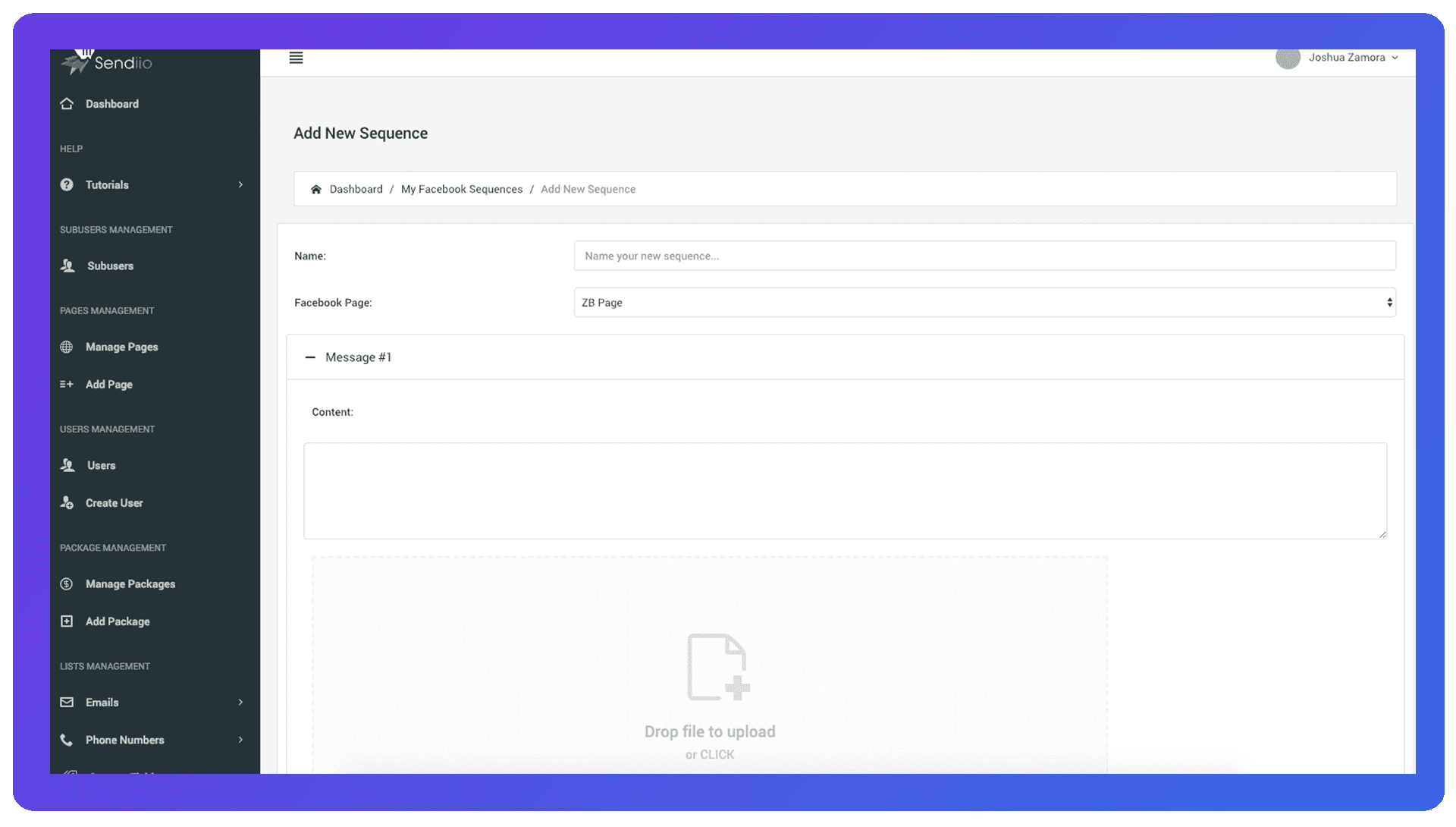Image resolution: width=1456 pixels, height=827 pixels.
Task: Open Subusers in the sidebar
Action: coord(110,266)
